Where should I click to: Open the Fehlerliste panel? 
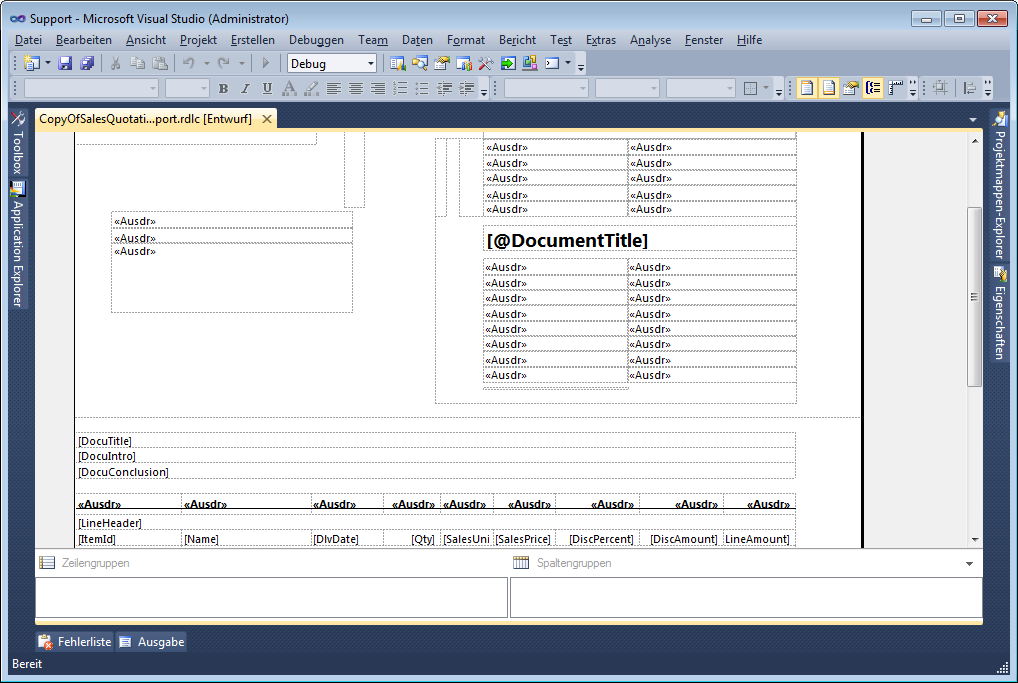(75, 642)
